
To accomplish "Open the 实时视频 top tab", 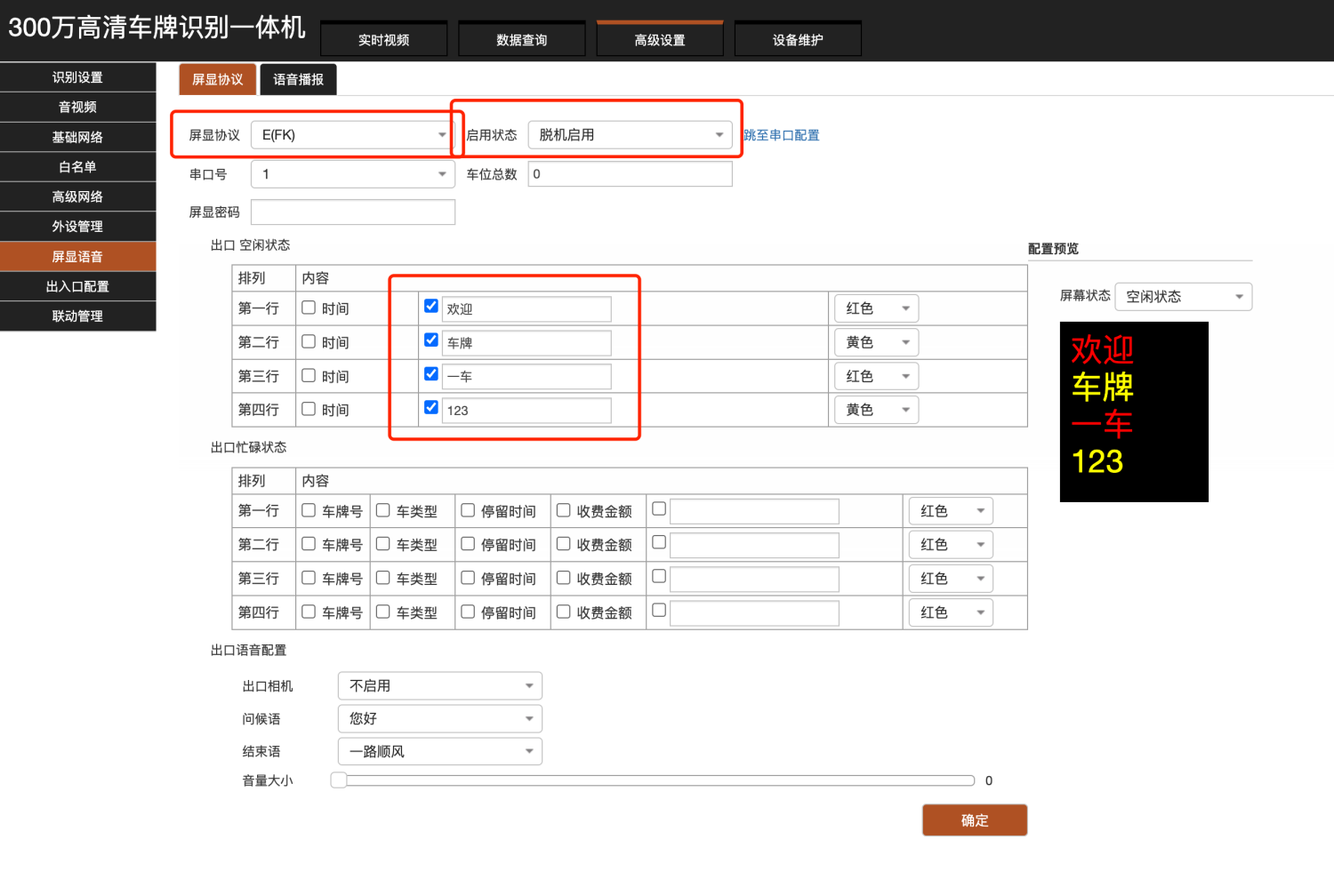I will 383,40.
